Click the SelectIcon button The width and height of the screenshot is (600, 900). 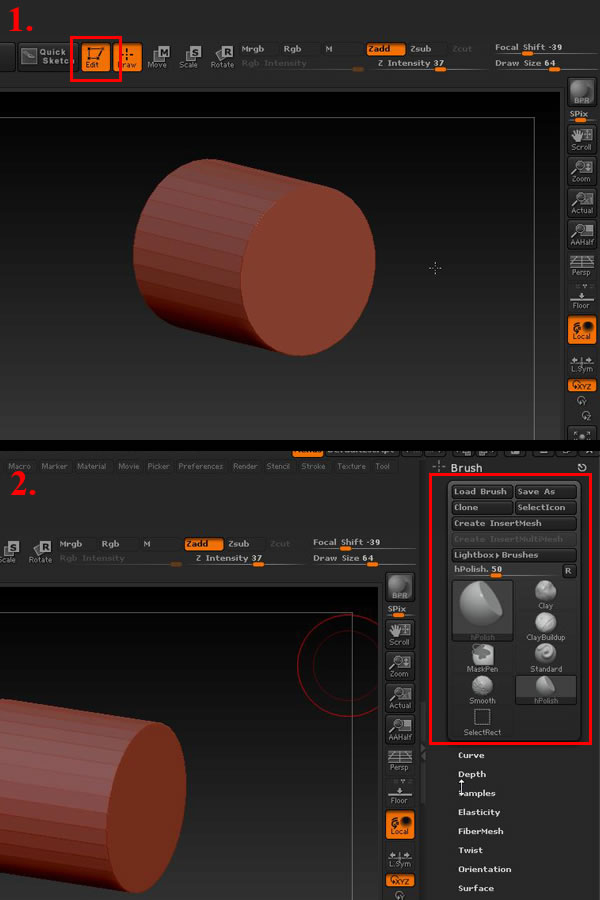545,507
